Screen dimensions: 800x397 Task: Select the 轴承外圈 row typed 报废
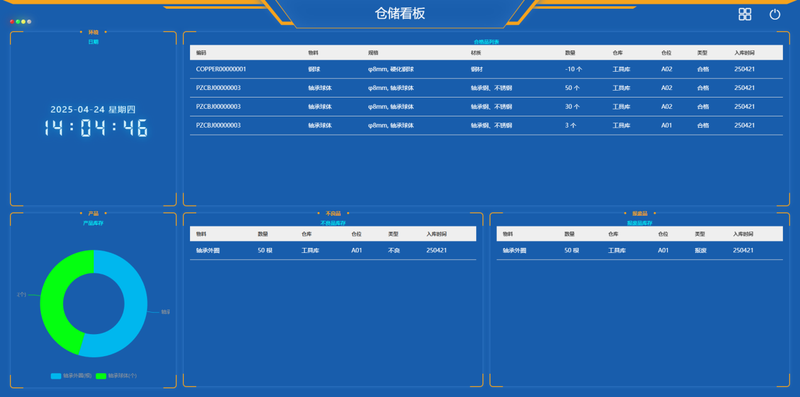(640, 251)
